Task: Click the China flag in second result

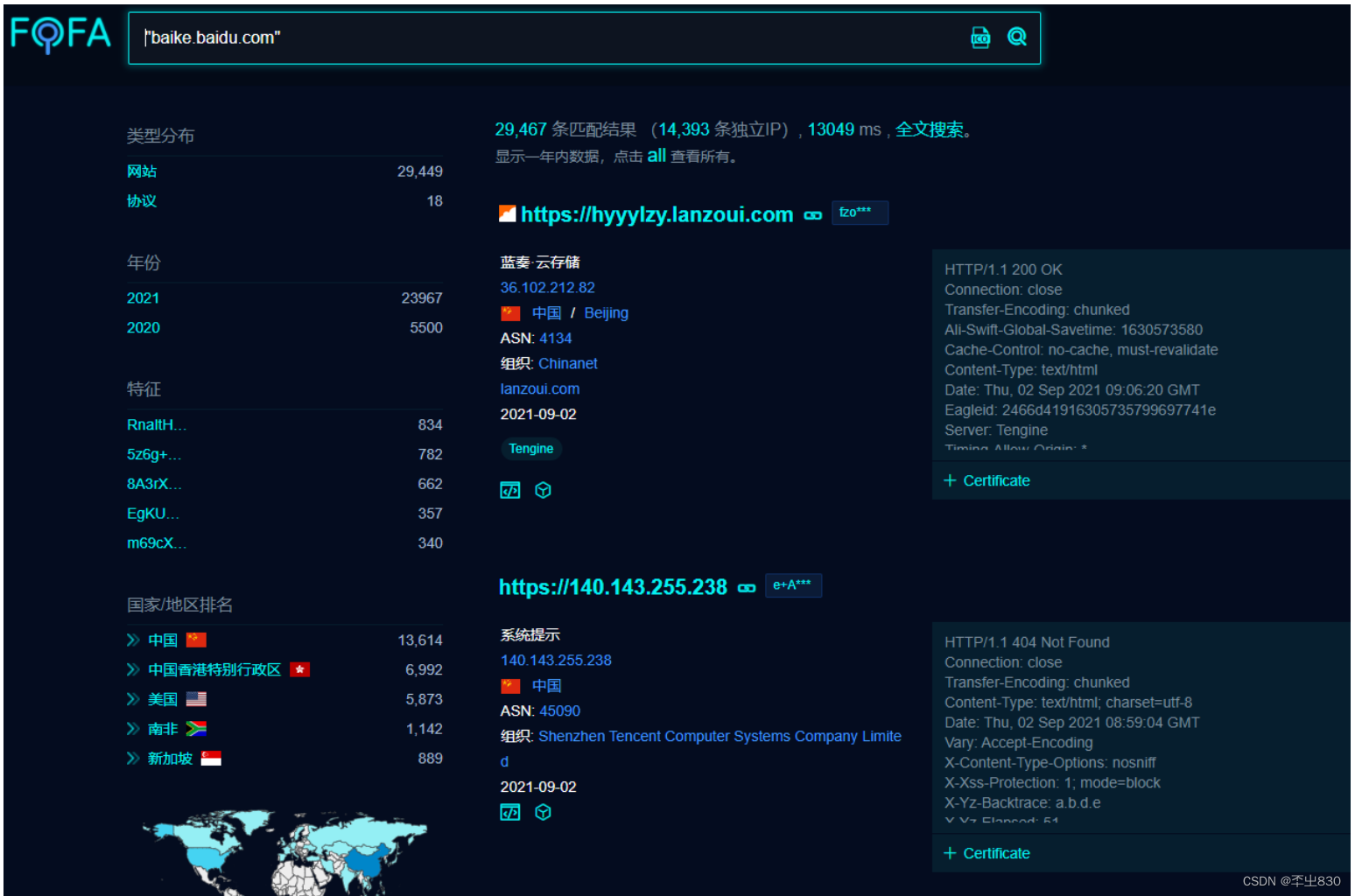Action: point(510,686)
